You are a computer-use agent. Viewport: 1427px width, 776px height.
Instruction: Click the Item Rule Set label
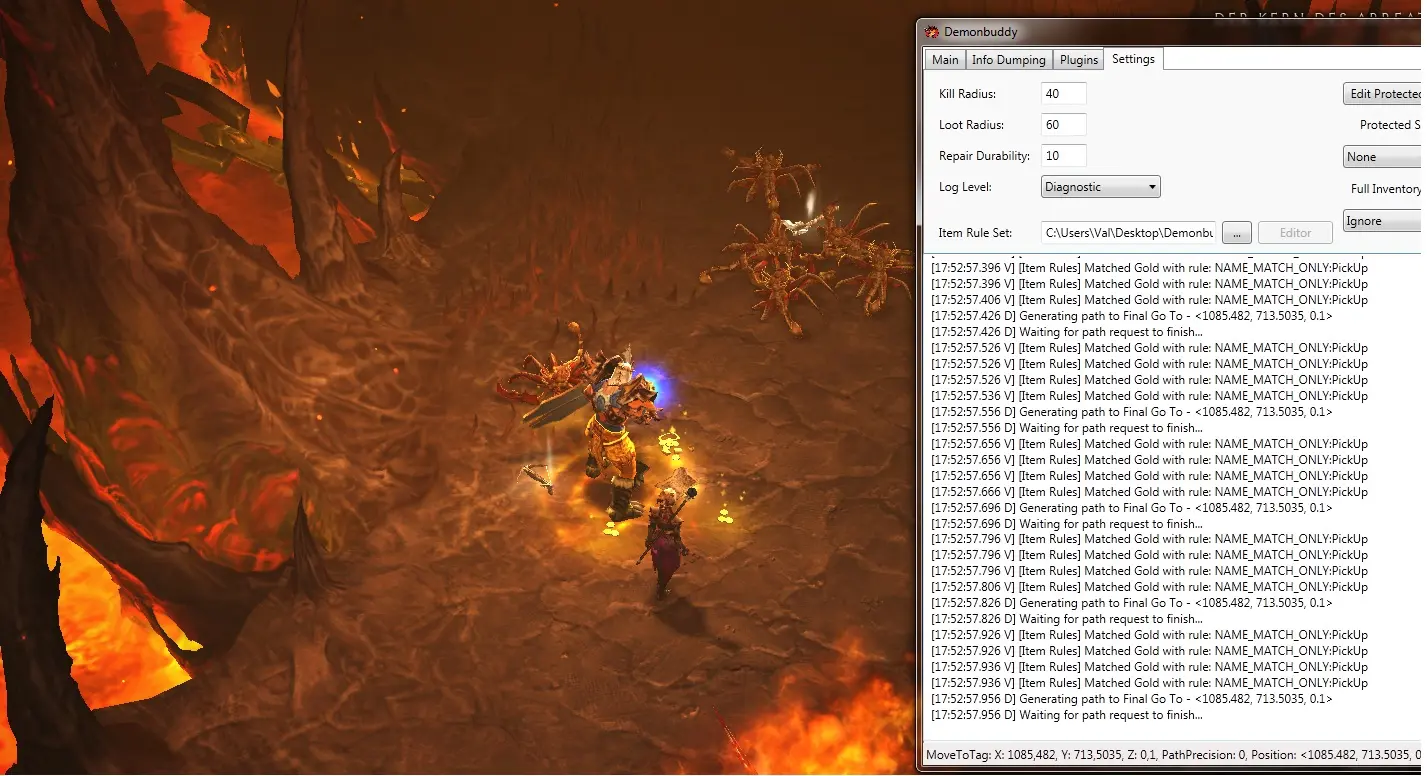click(x=975, y=233)
